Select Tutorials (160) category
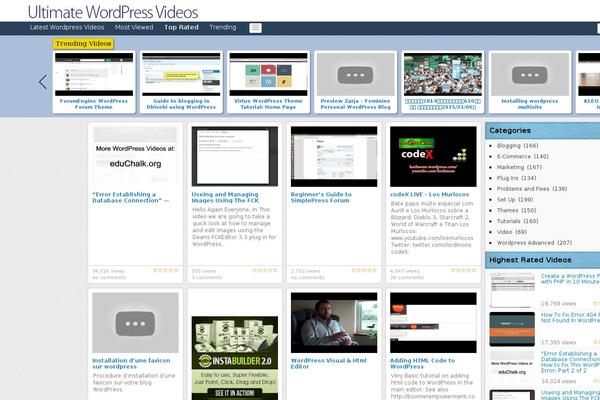The image size is (600, 400). tap(517, 221)
